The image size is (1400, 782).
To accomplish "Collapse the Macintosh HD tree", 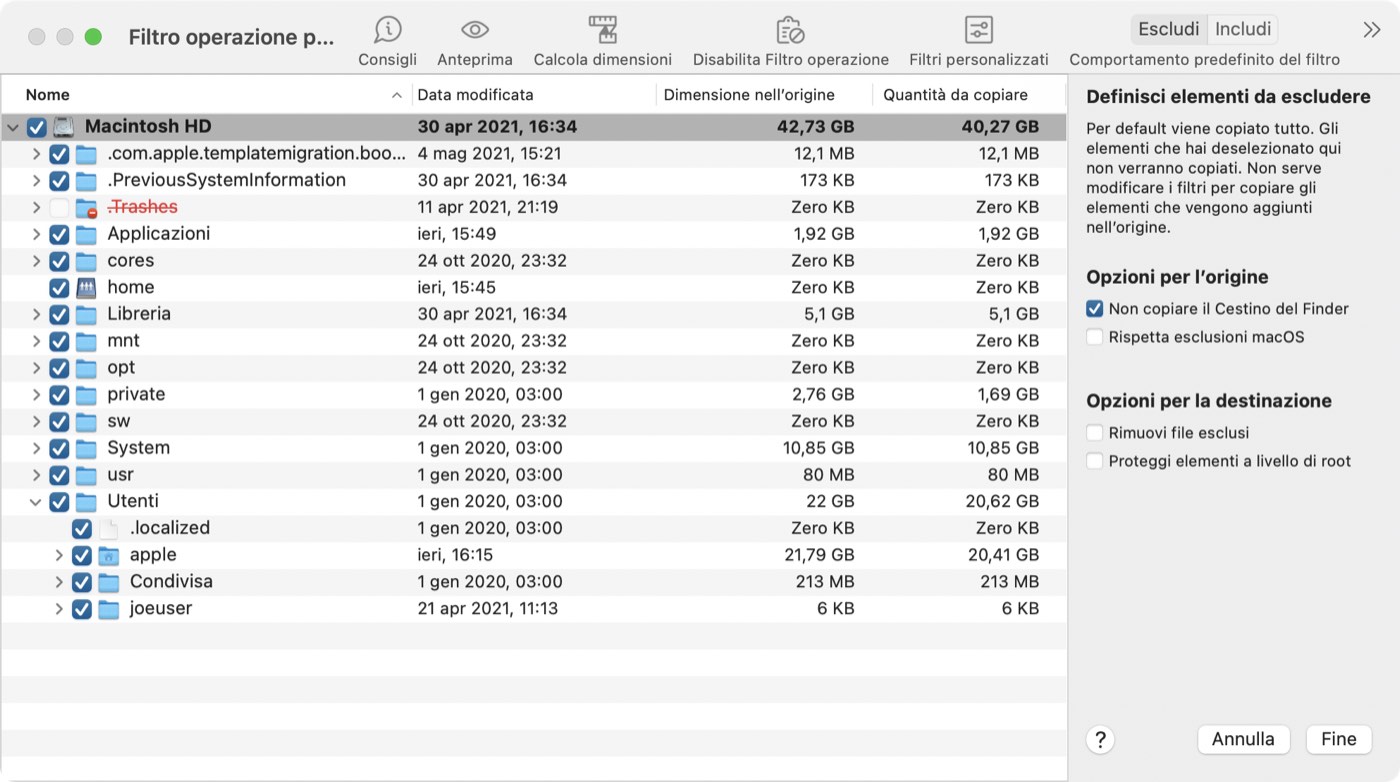I will click(13, 128).
